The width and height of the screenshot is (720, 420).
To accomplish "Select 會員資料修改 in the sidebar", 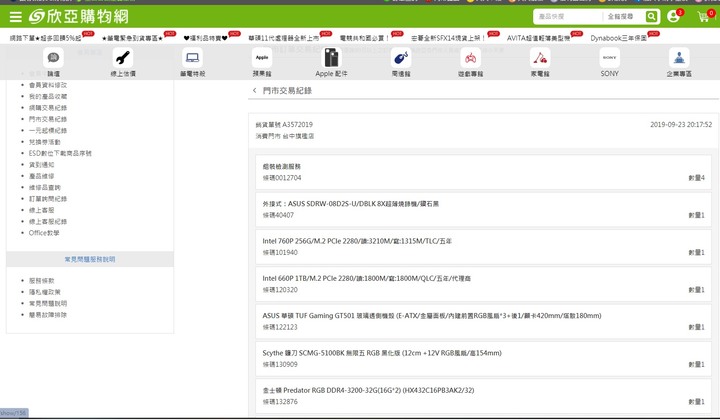I will tap(48, 85).
